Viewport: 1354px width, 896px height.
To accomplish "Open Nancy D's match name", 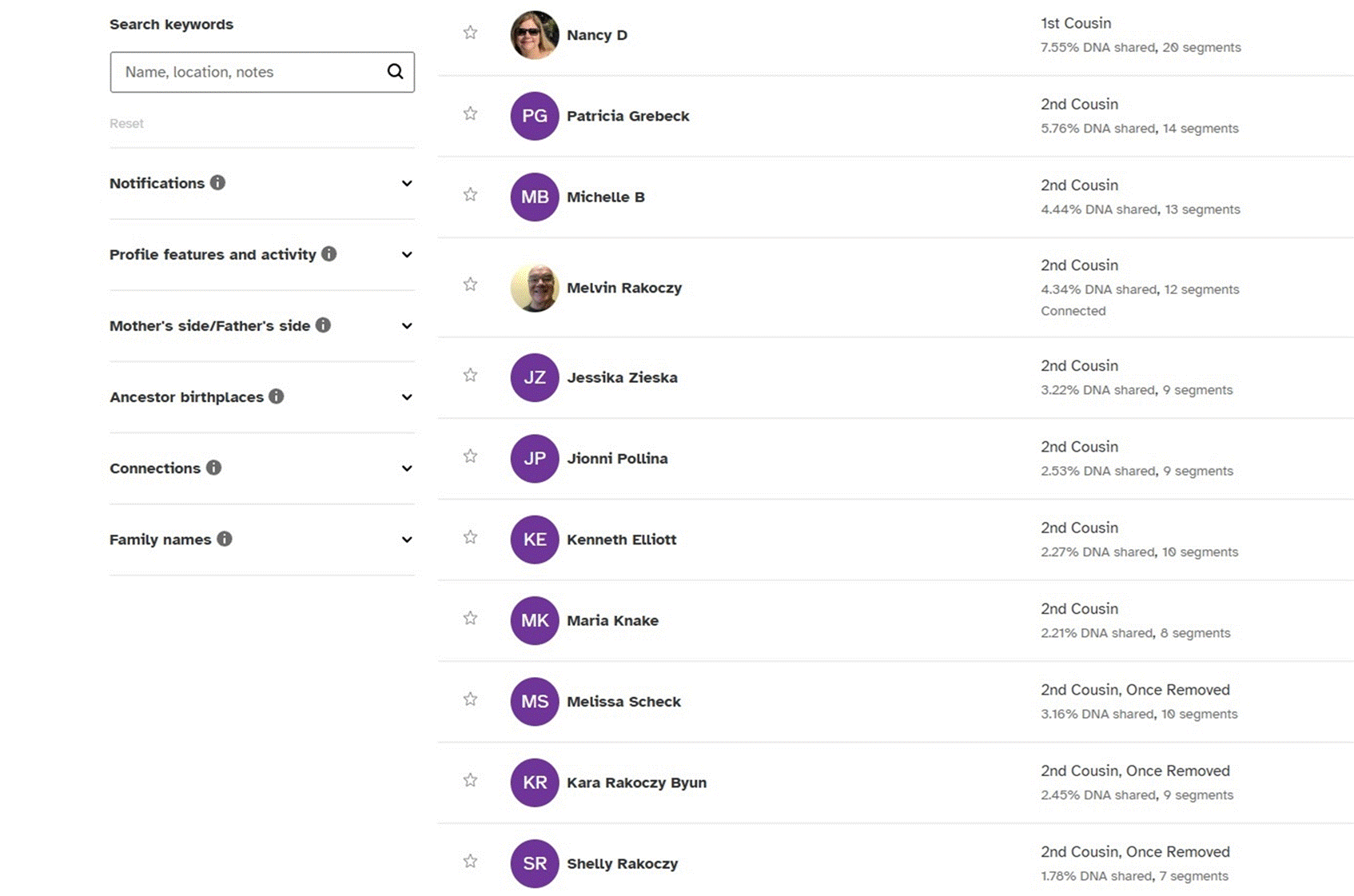I will tap(597, 35).
